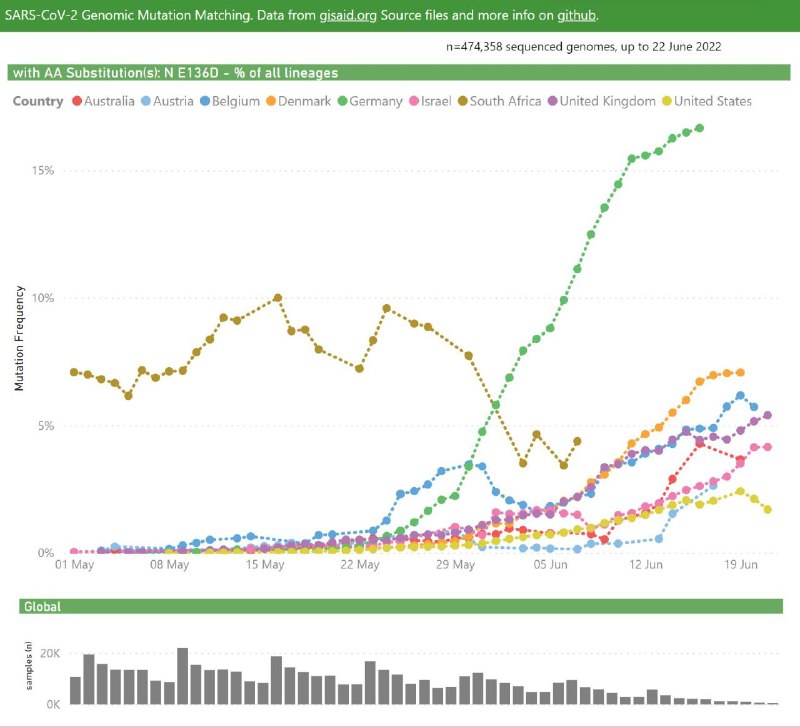The height and width of the screenshot is (727, 800).
Task: Select the United States legend label
Action: coord(713,101)
